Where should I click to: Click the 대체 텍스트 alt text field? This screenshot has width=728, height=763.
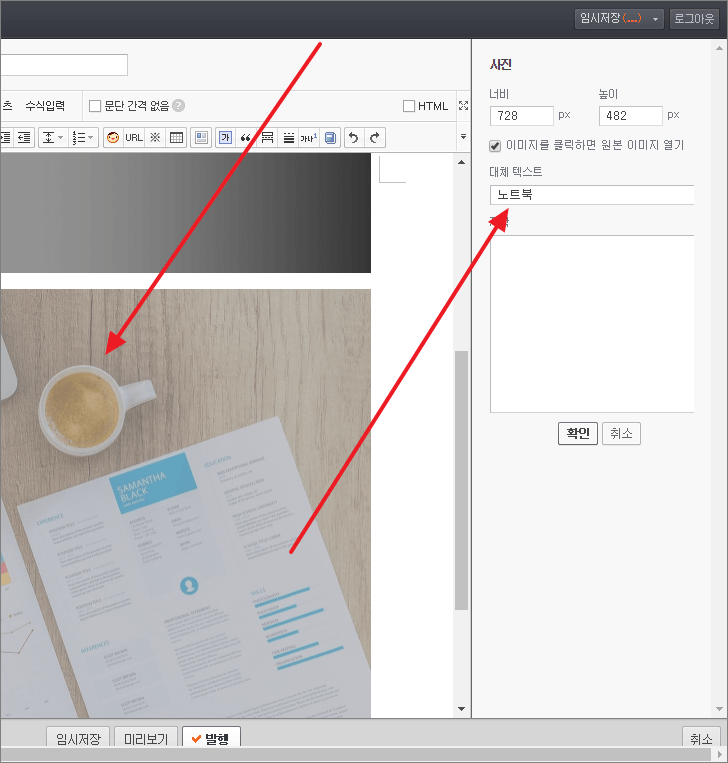(592, 195)
